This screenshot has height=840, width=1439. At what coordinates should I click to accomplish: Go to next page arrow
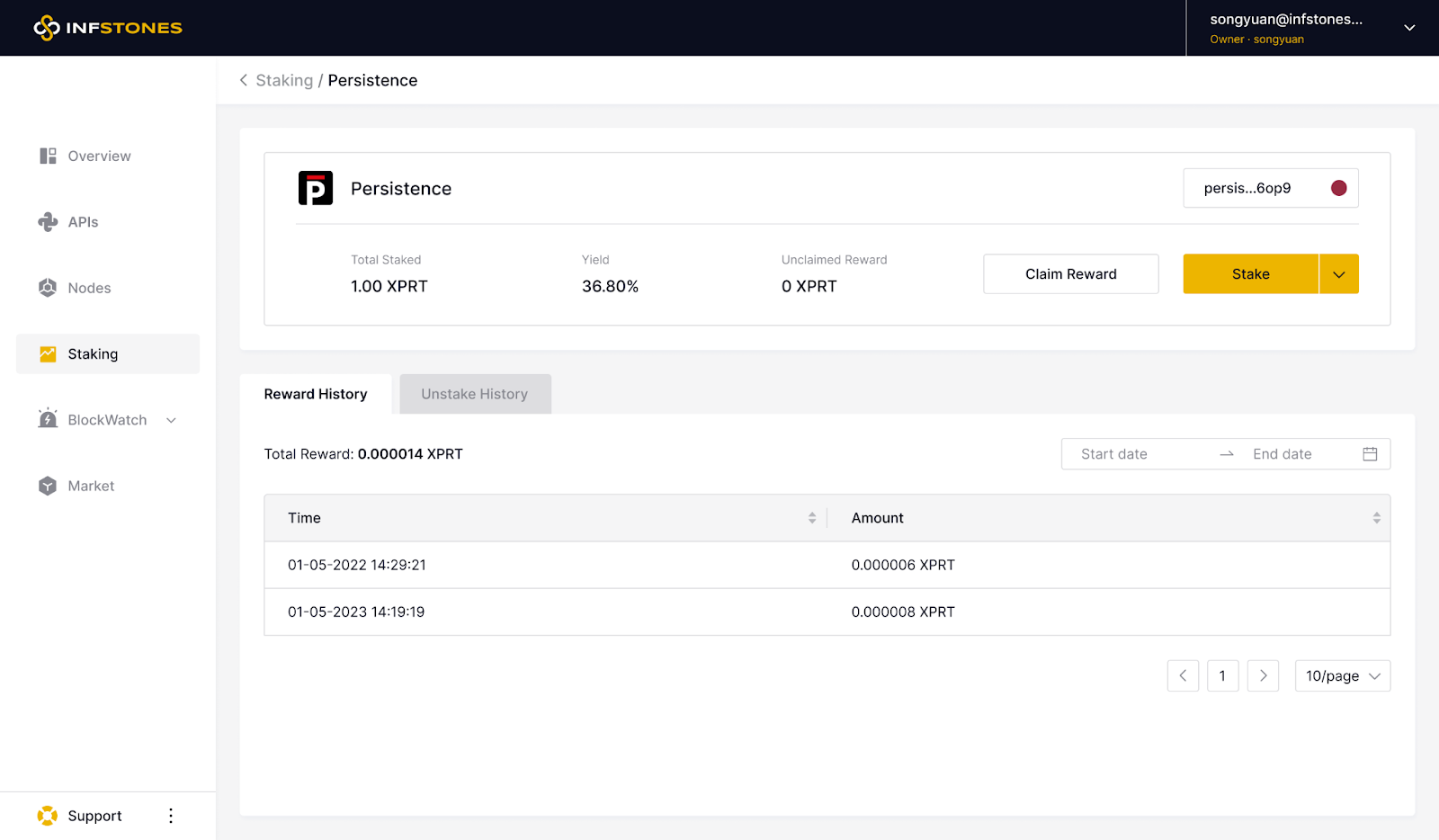pos(1263,675)
